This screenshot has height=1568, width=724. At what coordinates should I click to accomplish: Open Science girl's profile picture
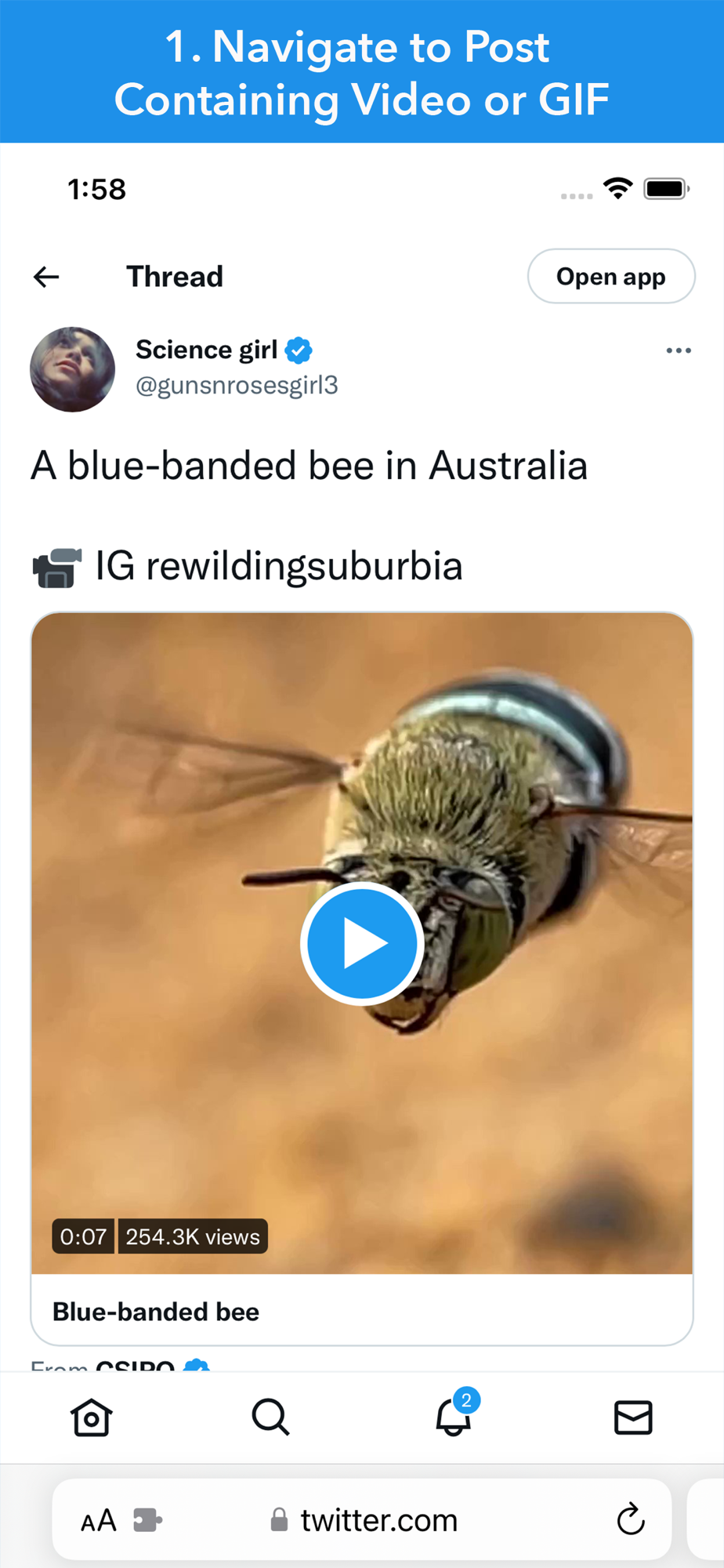pos(72,369)
